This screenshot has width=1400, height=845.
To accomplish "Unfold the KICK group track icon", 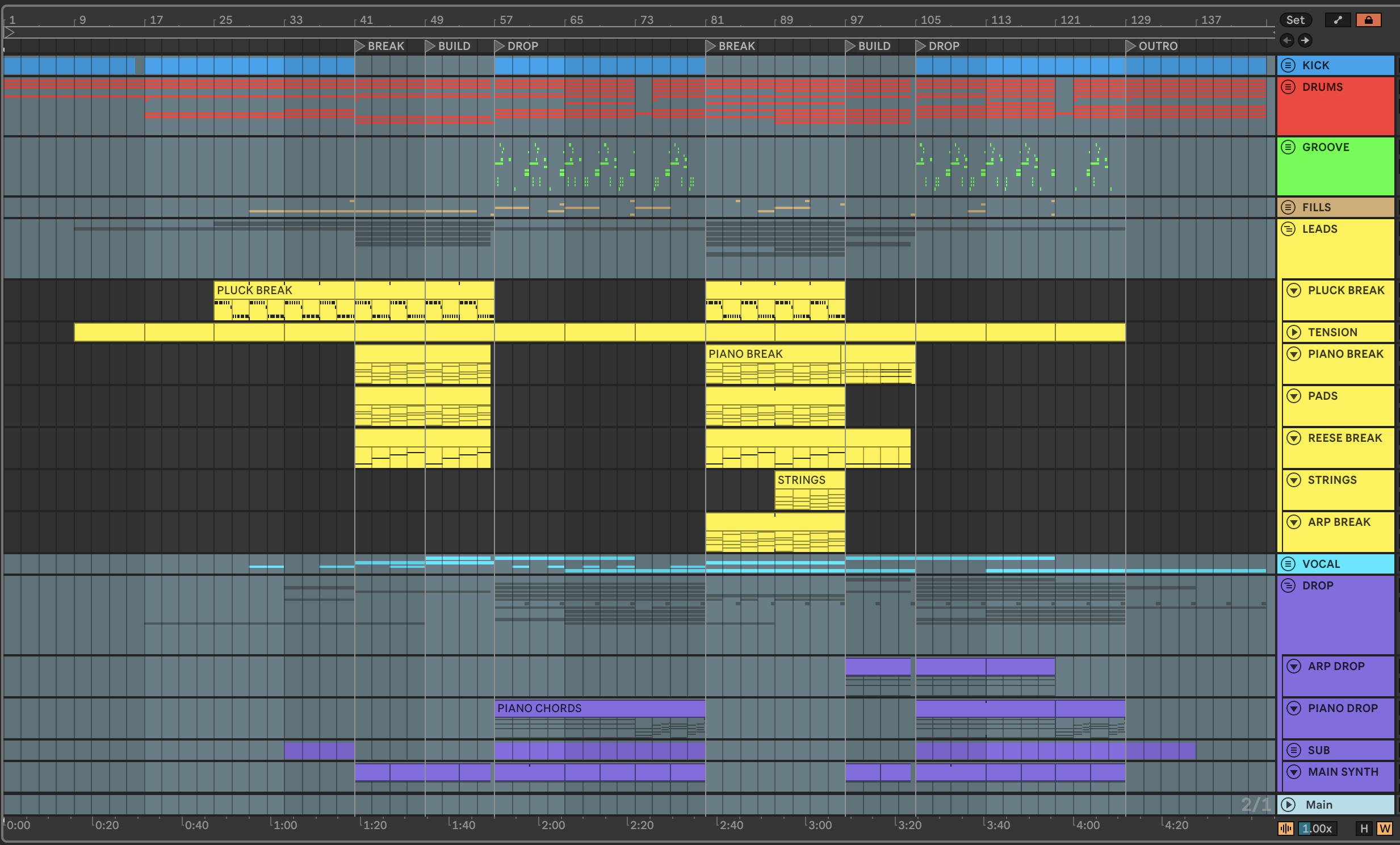I will pos(1288,65).
